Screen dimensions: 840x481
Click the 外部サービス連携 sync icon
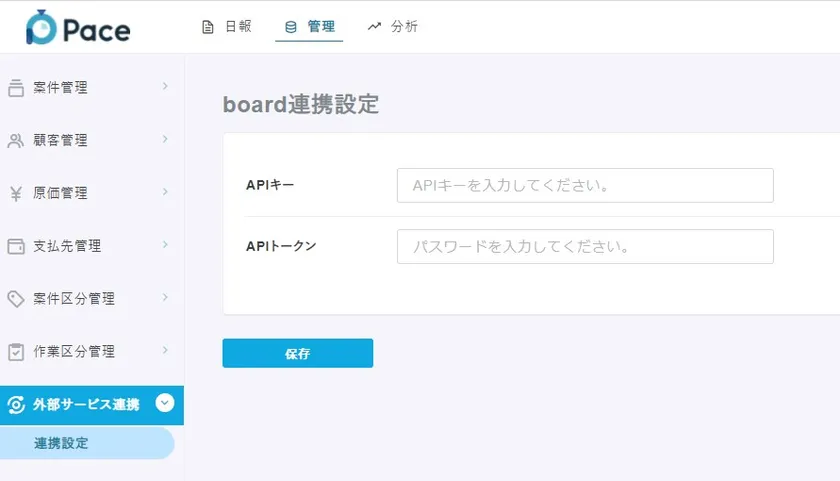pyautogui.click(x=16, y=405)
